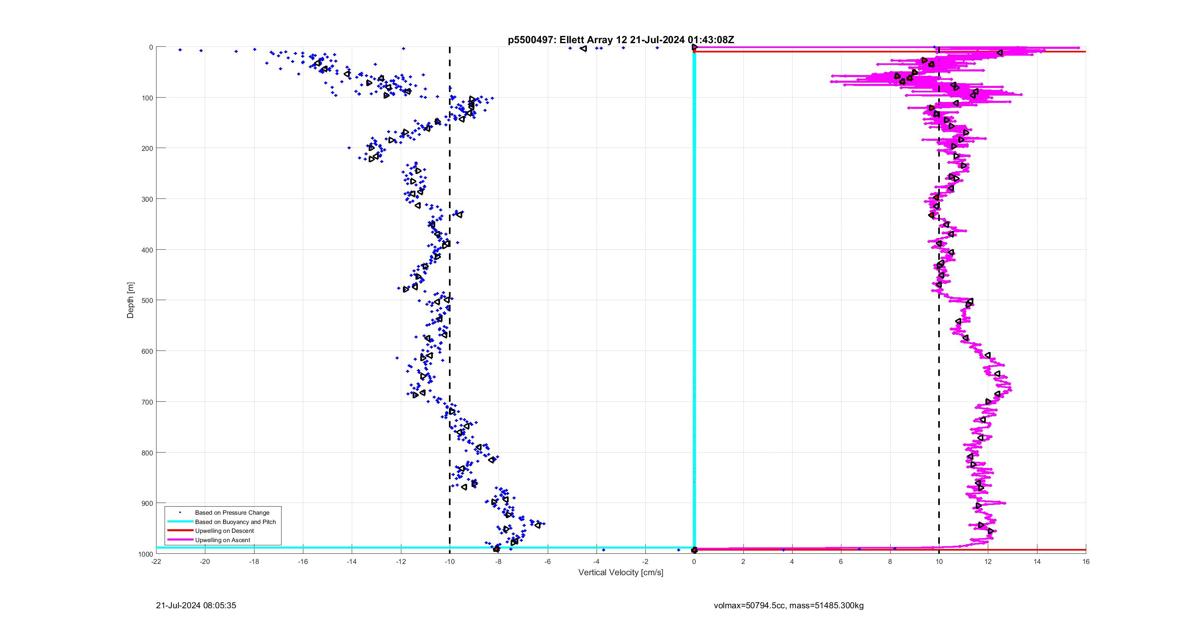
Task: Click the depth axis tick label '700'
Action: pos(146,402)
